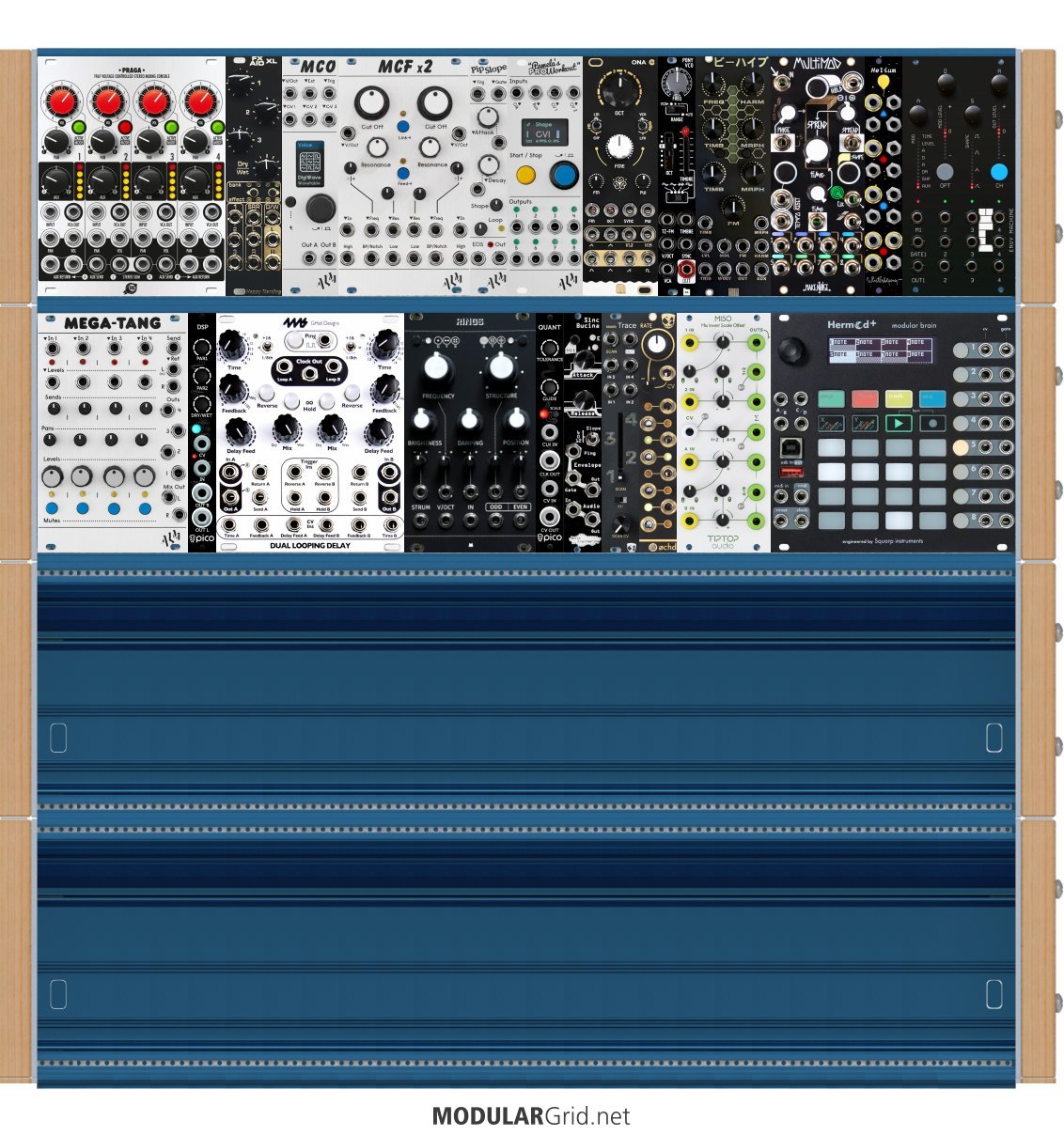Viewport: 1064px width, 1136px height.
Task: Click the MEGA-TANG module title
Action: tap(112, 322)
